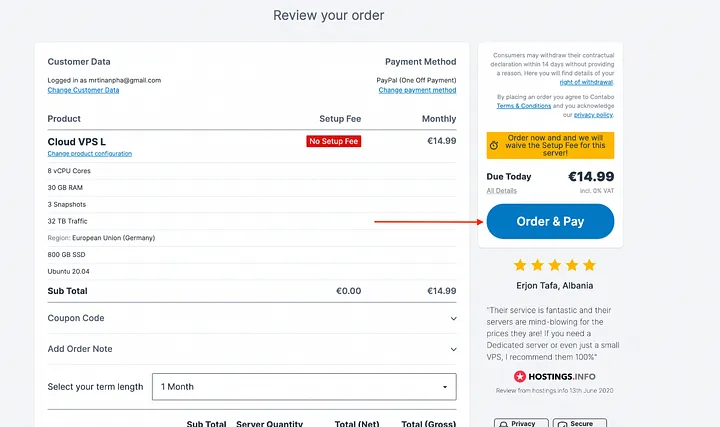This screenshot has height=427, width=720.
Task: Open the Change payment method link
Action: 417,90
